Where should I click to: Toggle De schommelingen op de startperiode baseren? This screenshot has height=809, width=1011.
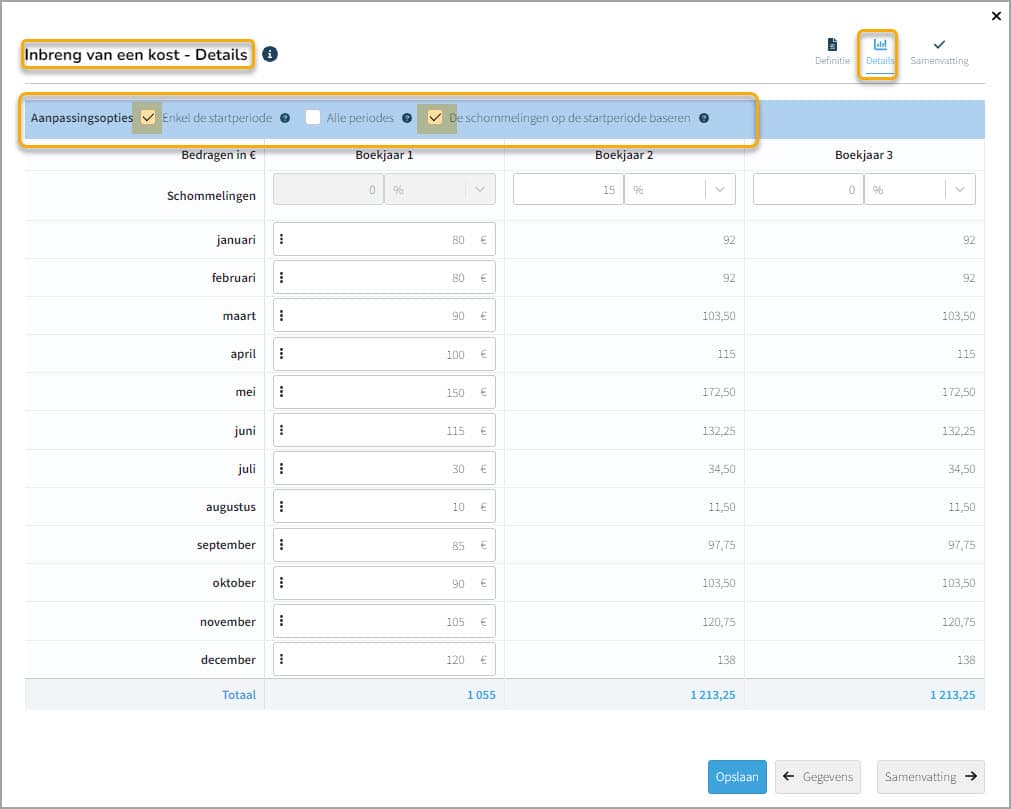(435, 117)
